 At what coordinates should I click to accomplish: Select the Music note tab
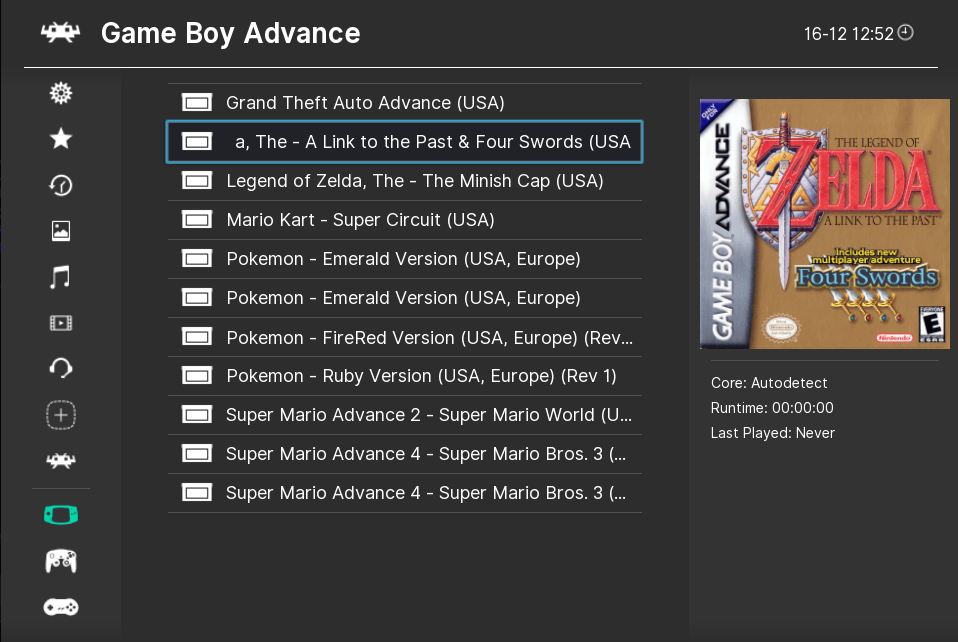click(x=61, y=277)
